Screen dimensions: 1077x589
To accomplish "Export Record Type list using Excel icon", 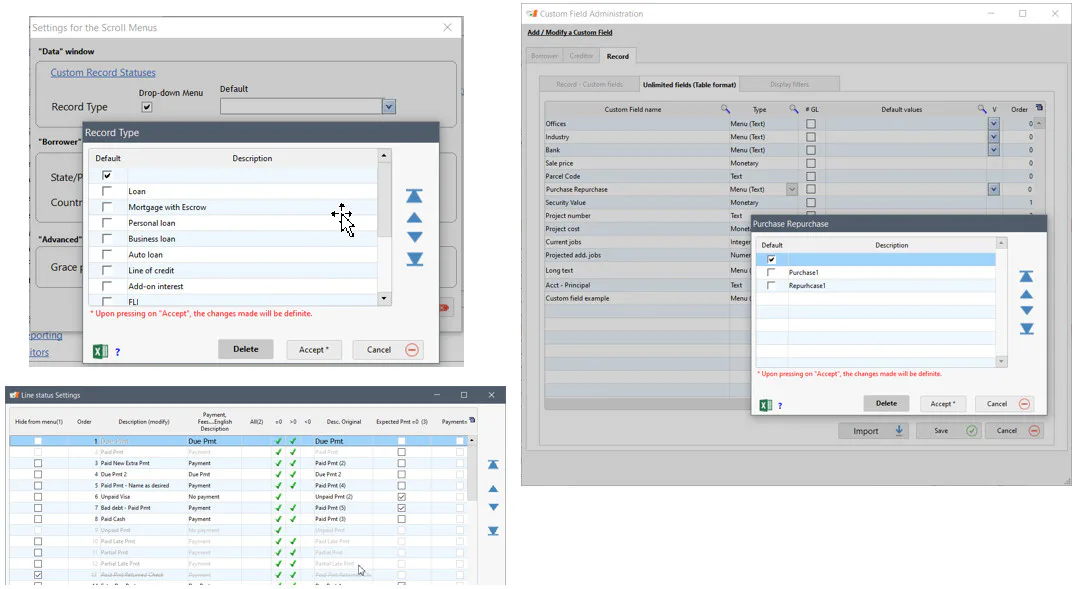I will [x=100, y=351].
